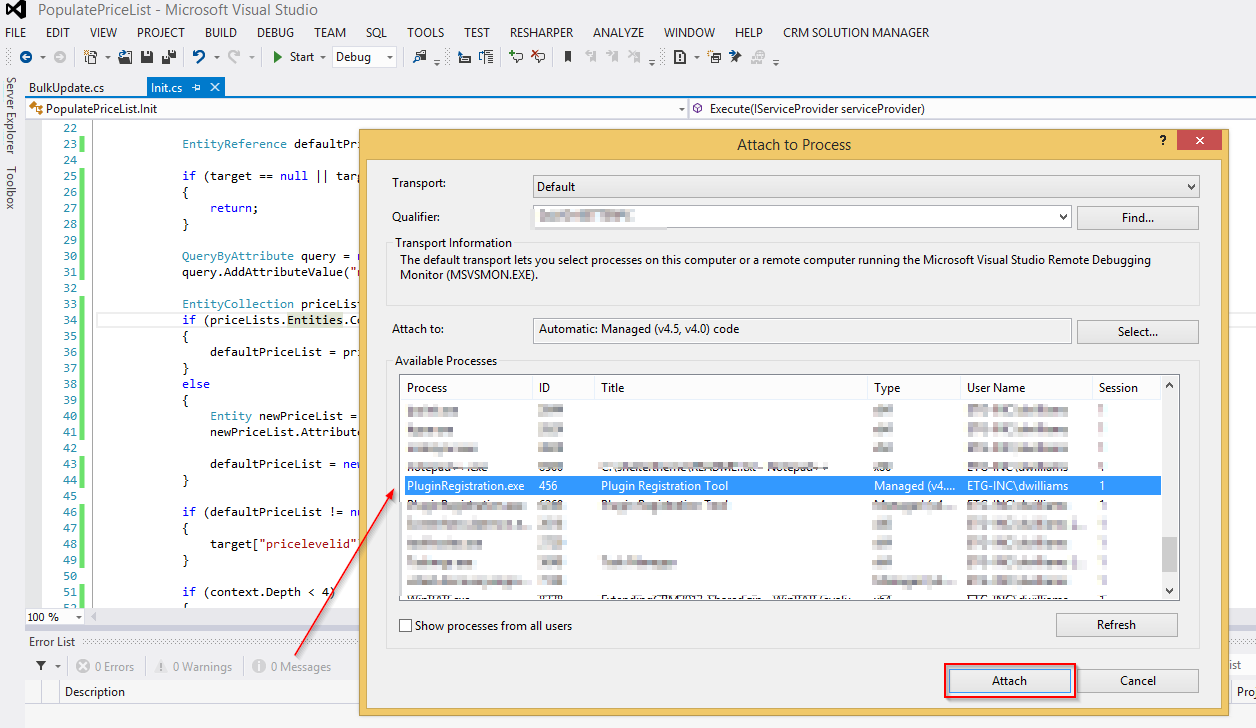1256x728 pixels.
Task: Open the Toolbox side tab
Action: [11, 188]
